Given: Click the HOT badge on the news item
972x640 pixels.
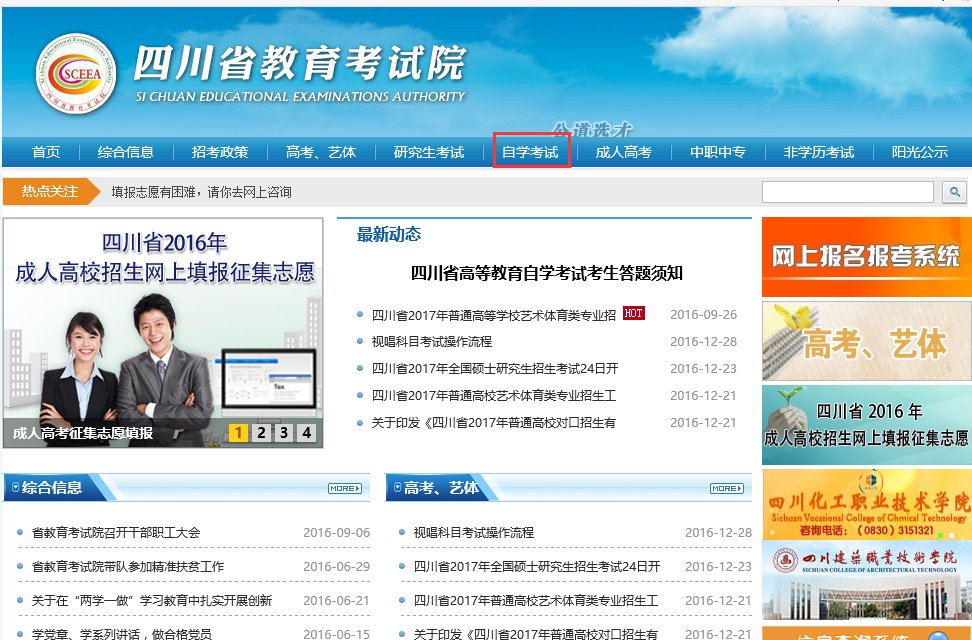Looking at the screenshot, I should point(632,312).
